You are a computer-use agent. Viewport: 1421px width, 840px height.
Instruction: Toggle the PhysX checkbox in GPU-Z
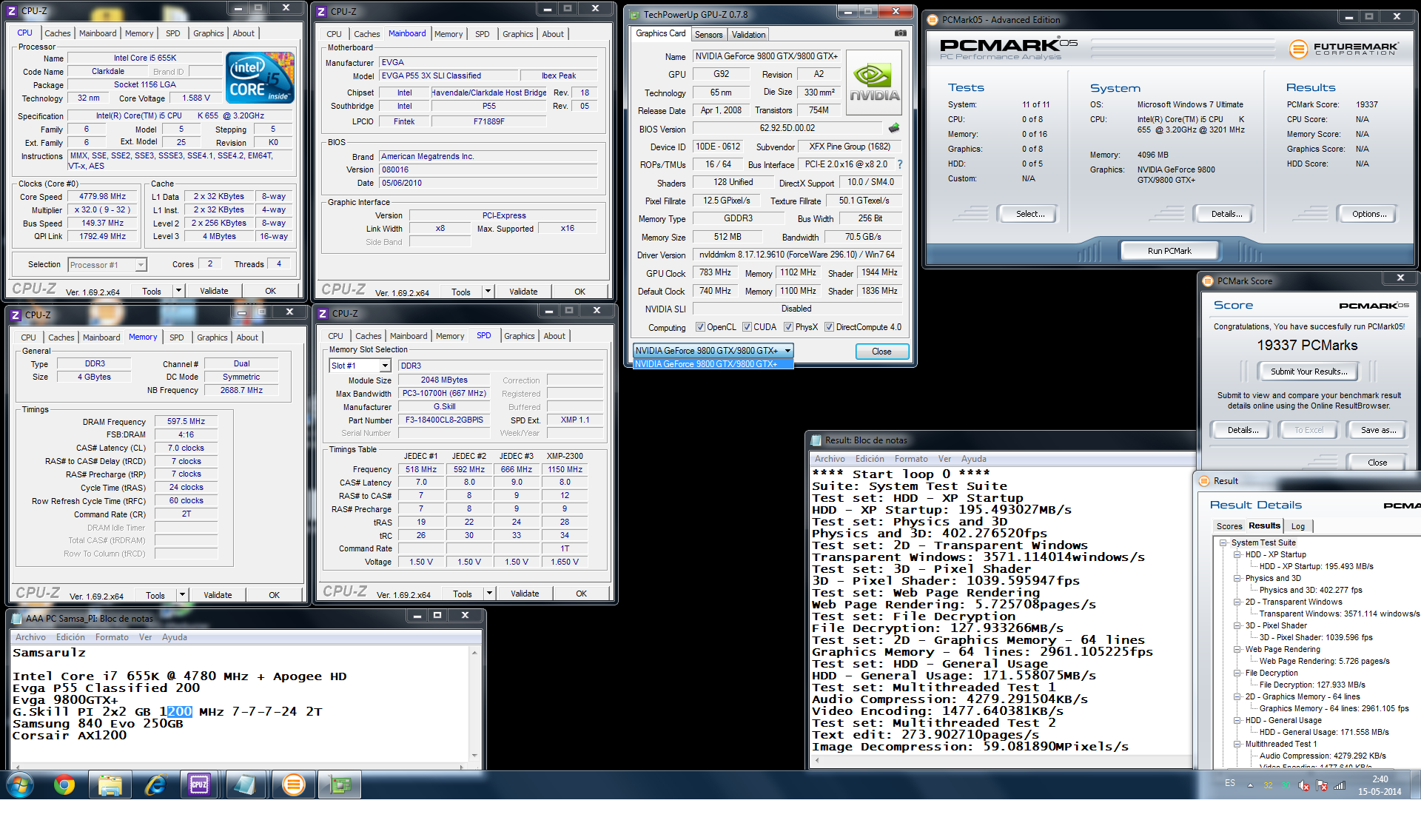pyautogui.click(x=788, y=327)
